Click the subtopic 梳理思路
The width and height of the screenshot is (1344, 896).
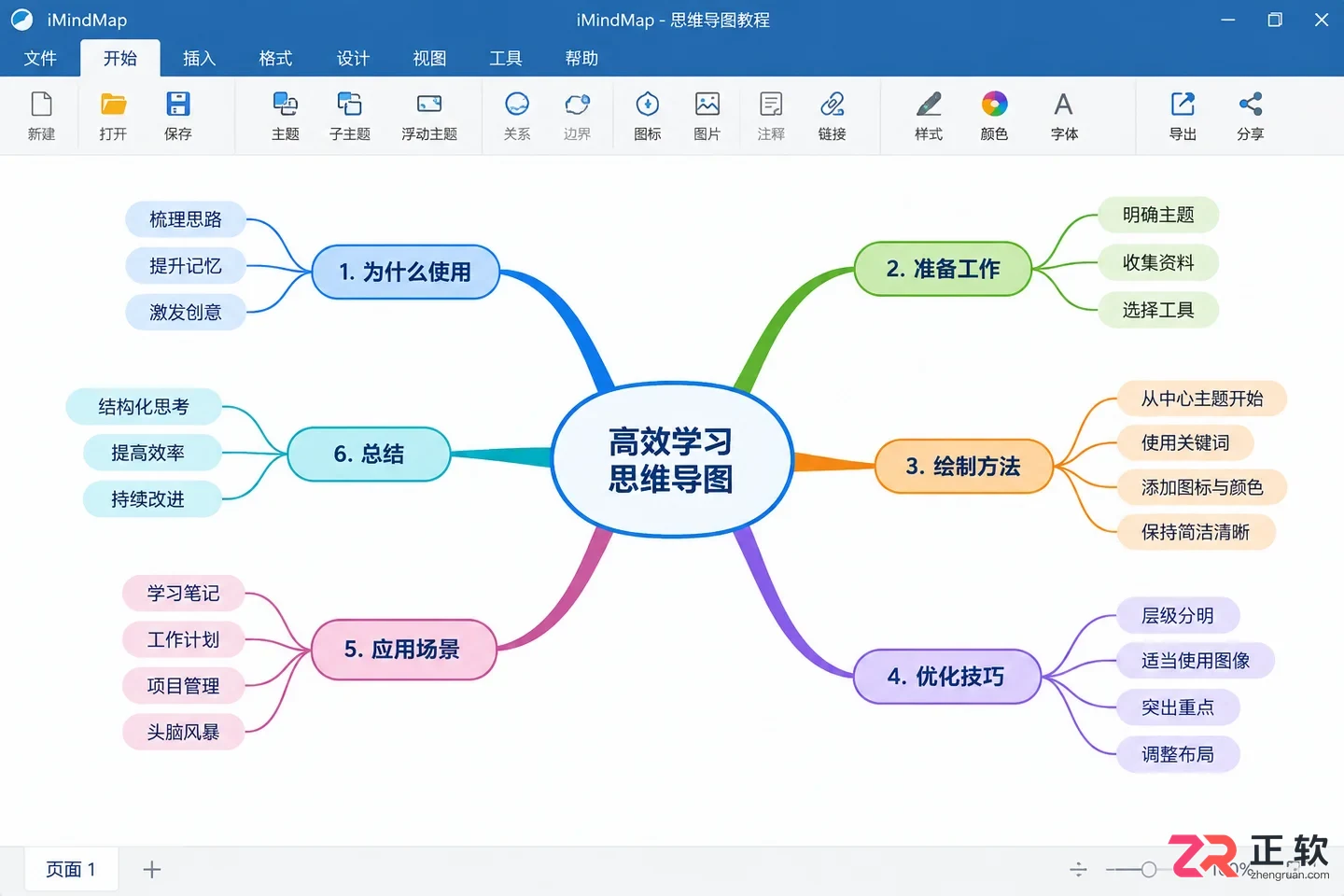click(x=186, y=219)
